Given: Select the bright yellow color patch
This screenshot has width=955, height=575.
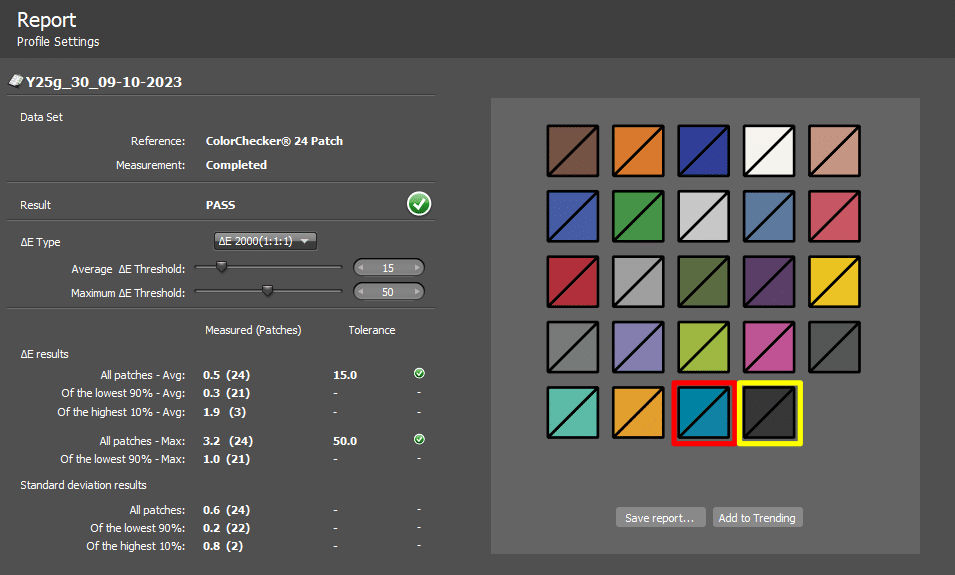Looking at the screenshot, I should click(x=834, y=281).
